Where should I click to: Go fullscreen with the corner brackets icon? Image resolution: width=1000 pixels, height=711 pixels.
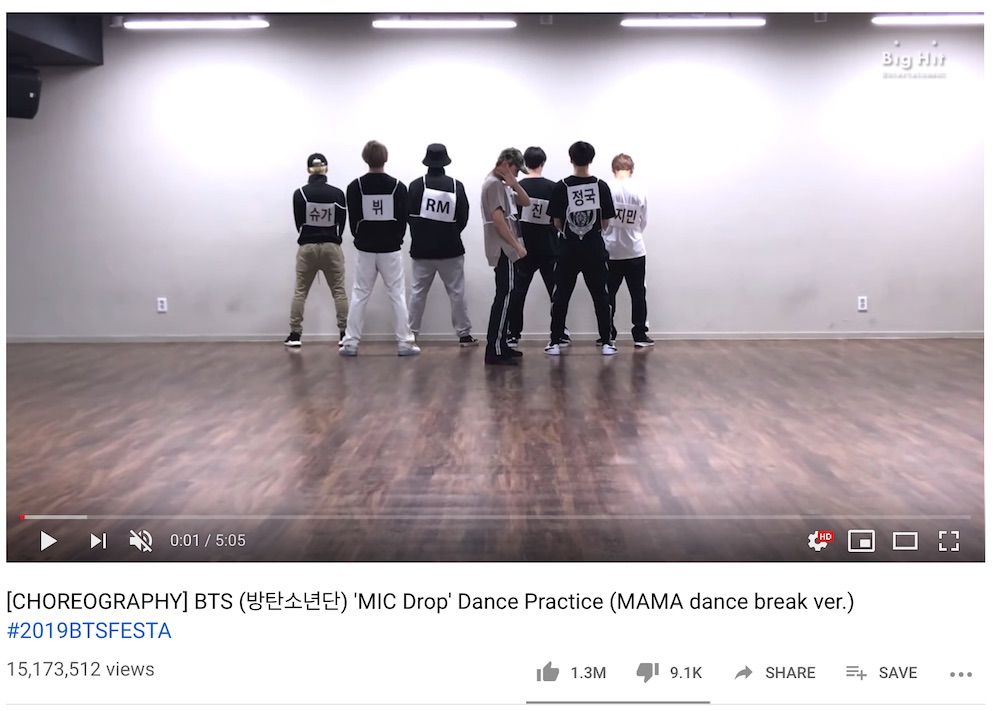[x=948, y=541]
